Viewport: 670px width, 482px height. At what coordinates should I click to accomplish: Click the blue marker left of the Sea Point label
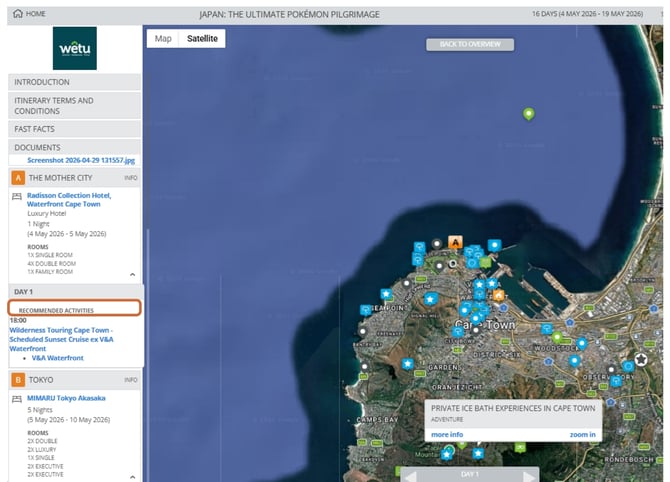pyautogui.click(x=366, y=310)
